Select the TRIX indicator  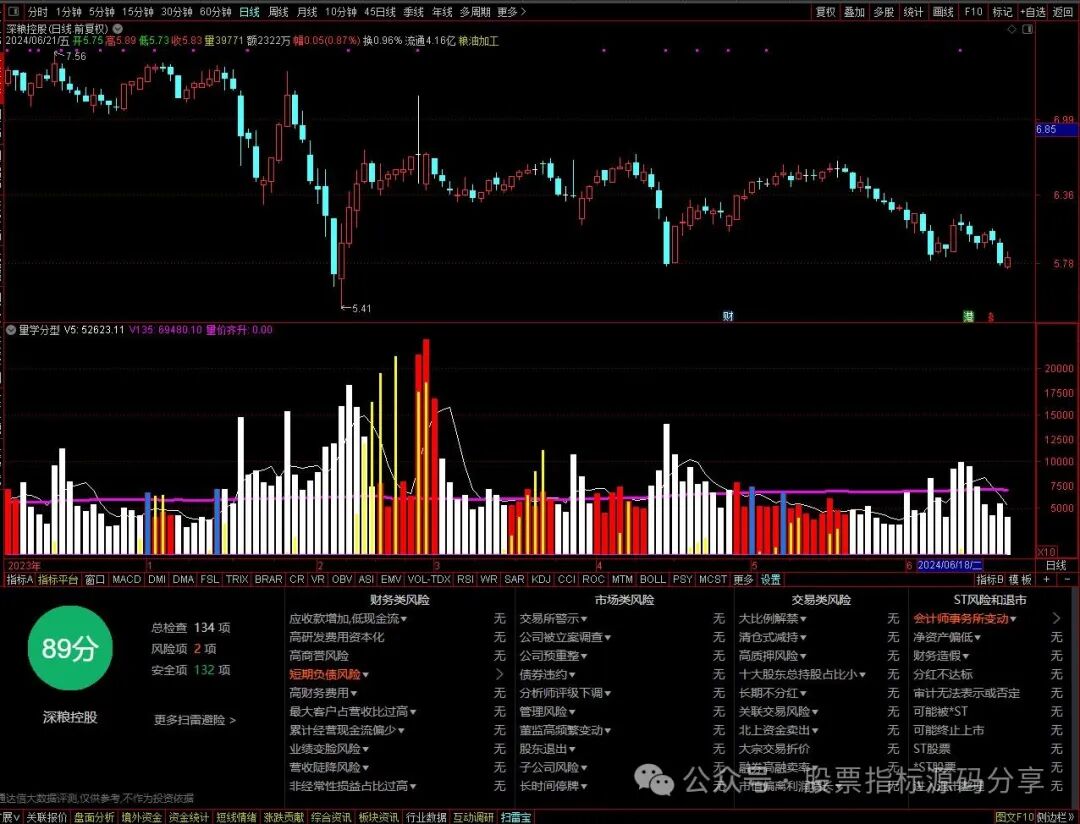pyautogui.click(x=237, y=579)
